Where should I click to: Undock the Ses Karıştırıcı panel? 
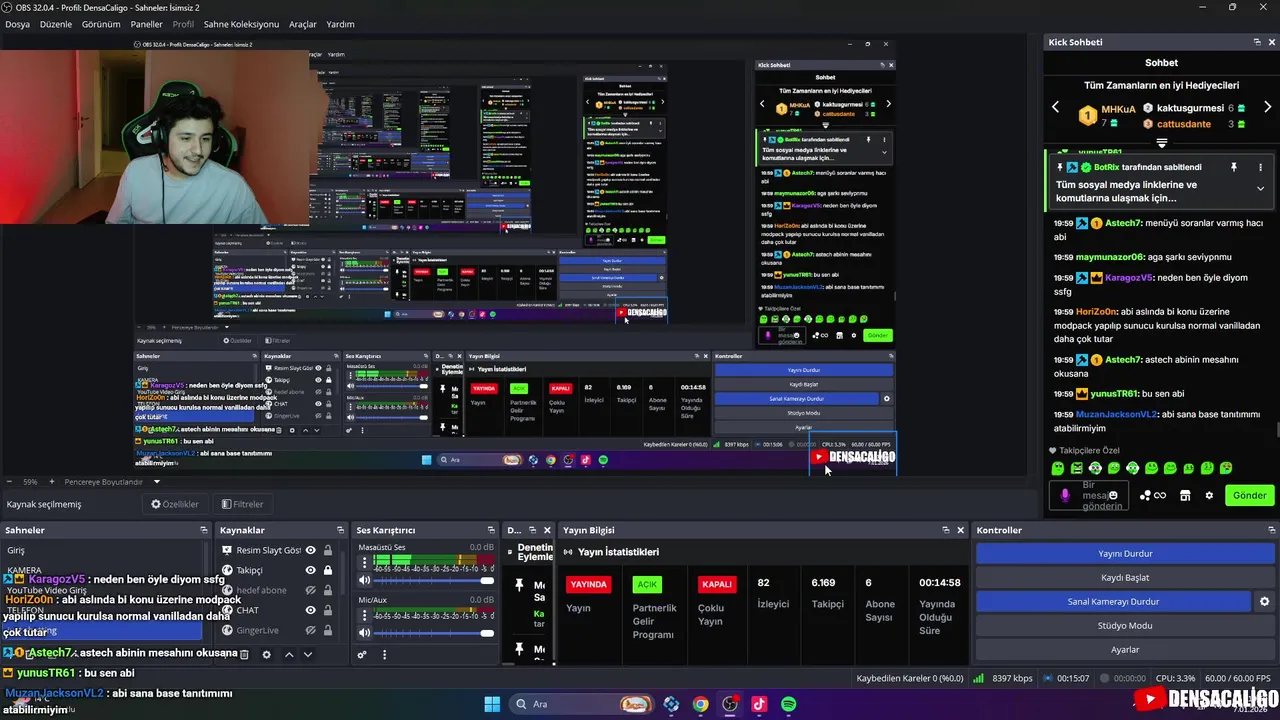(491, 530)
